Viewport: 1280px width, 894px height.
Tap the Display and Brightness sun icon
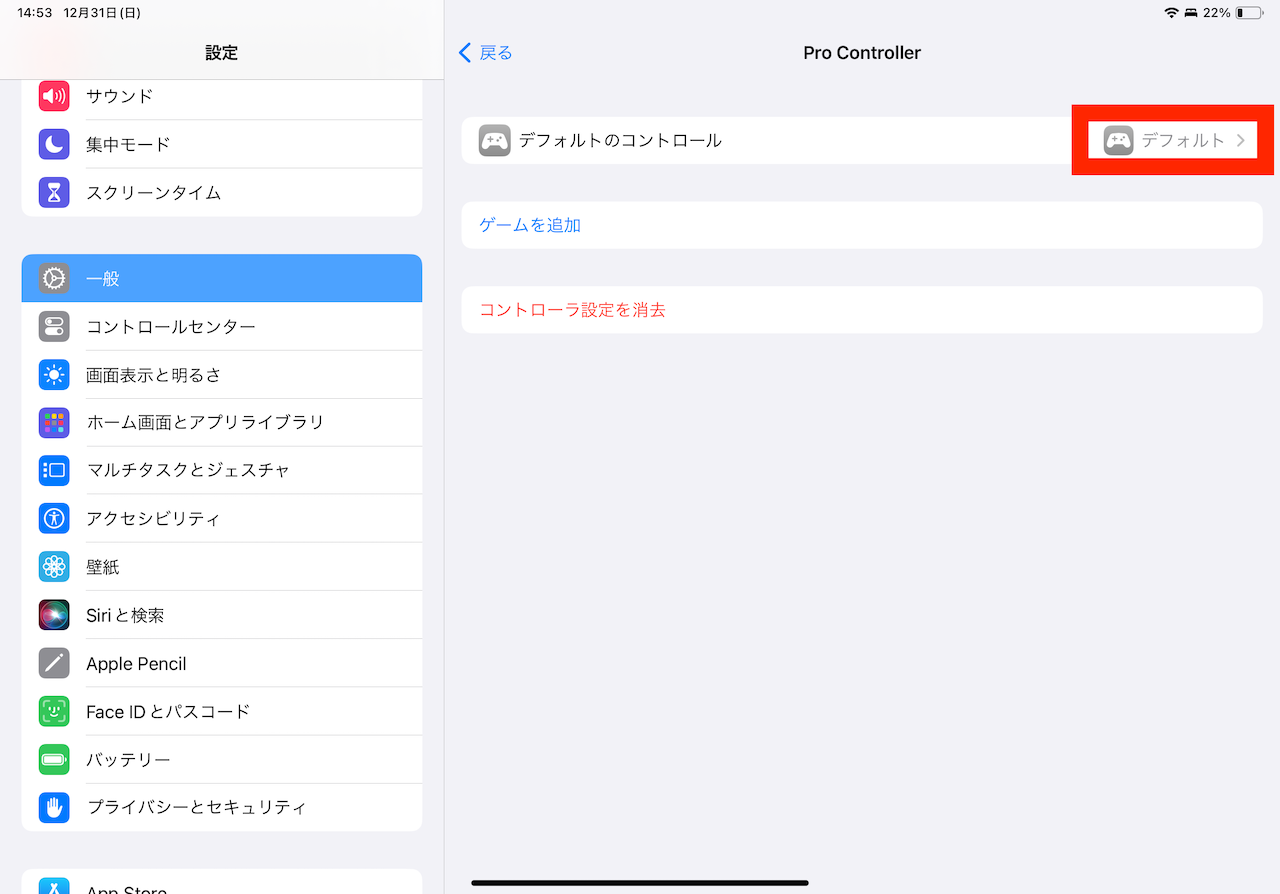54,375
